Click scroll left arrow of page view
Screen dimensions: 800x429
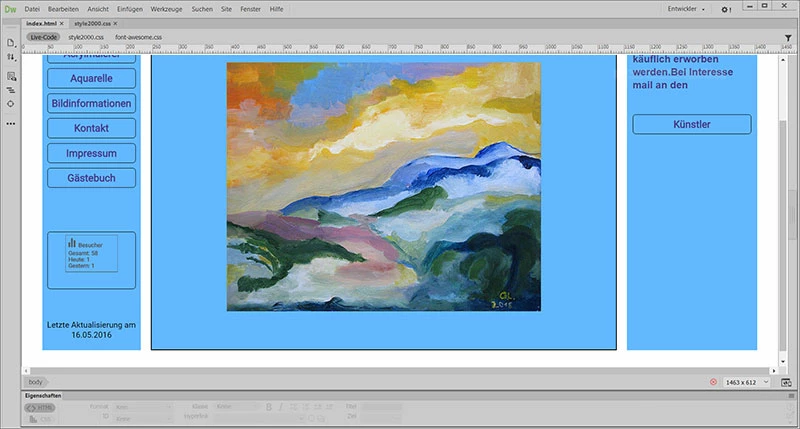(x=27, y=371)
